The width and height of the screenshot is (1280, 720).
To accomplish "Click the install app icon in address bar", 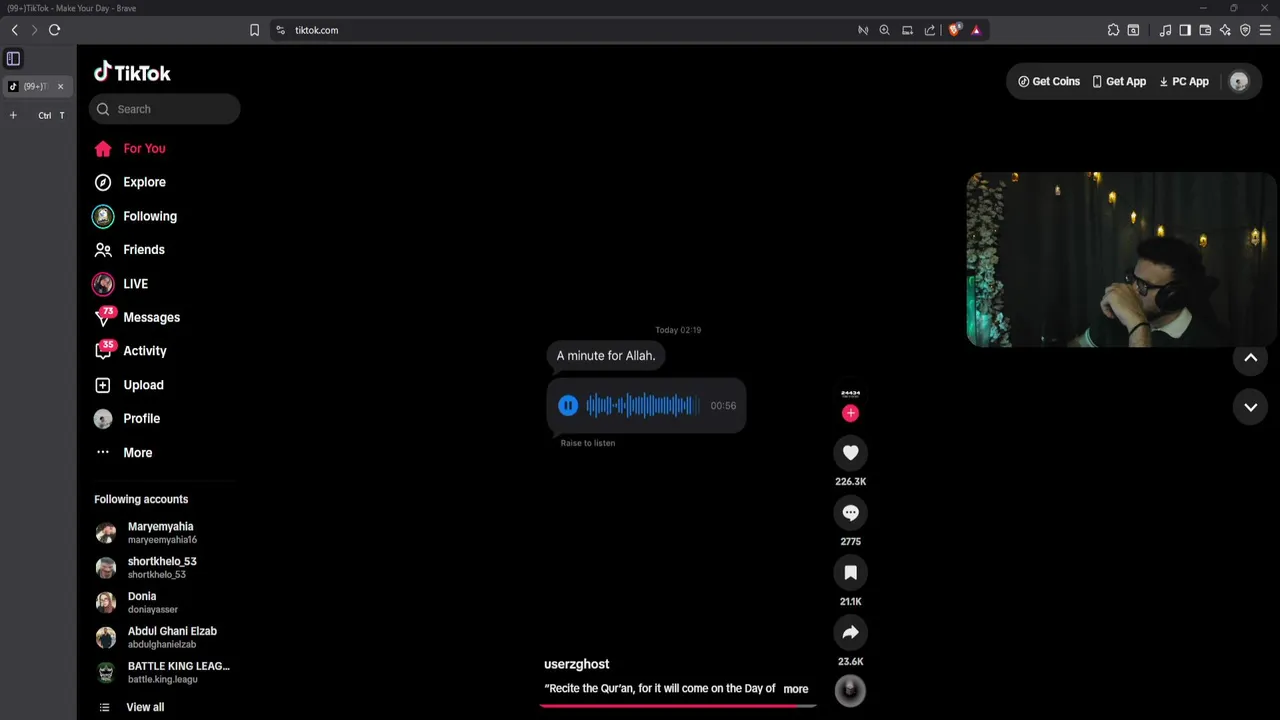I will point(908,30).
